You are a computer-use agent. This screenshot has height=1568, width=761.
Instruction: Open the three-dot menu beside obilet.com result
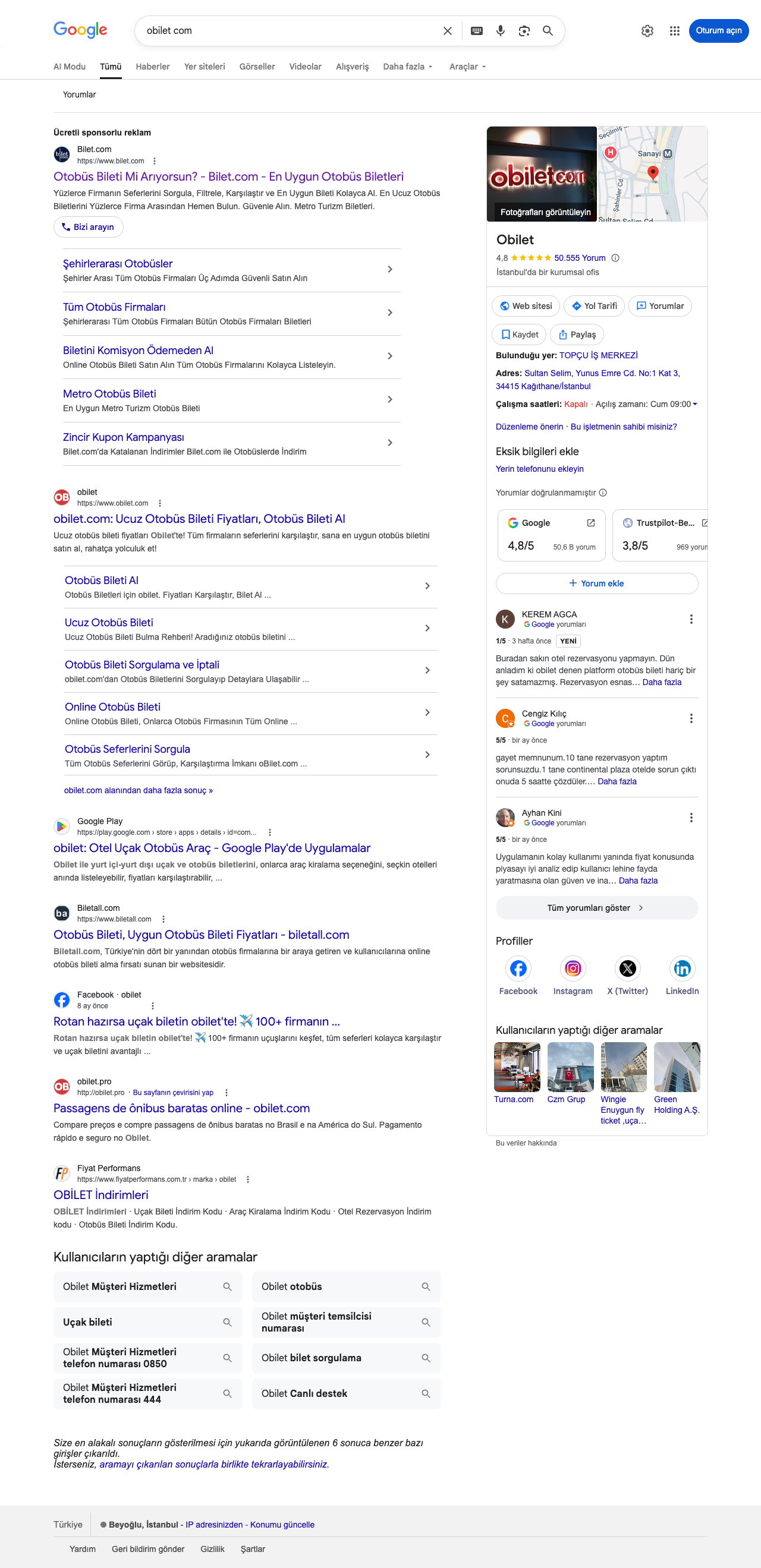(160, 503)
